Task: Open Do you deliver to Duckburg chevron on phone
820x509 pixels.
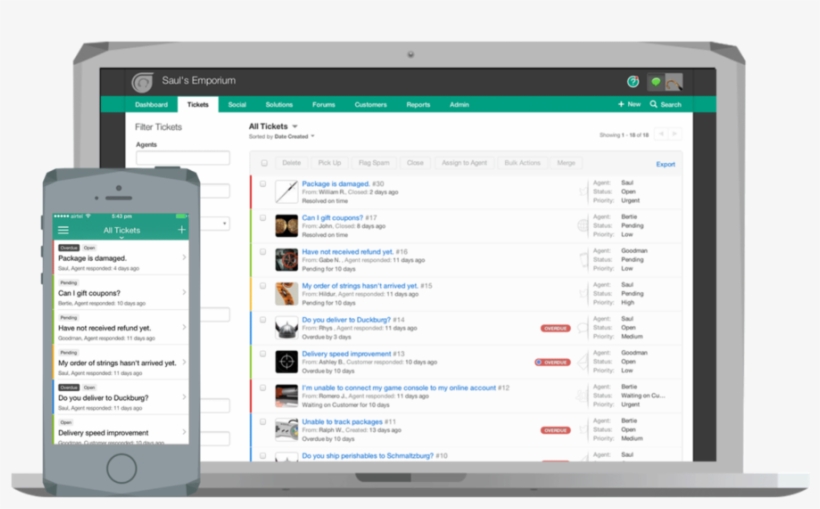Action: 184,397
